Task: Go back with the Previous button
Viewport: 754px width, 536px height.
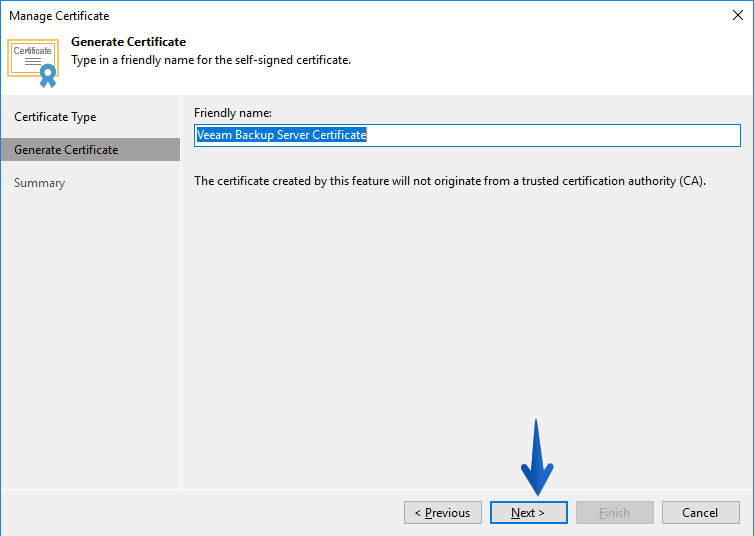Action: (x=442, y=512)
